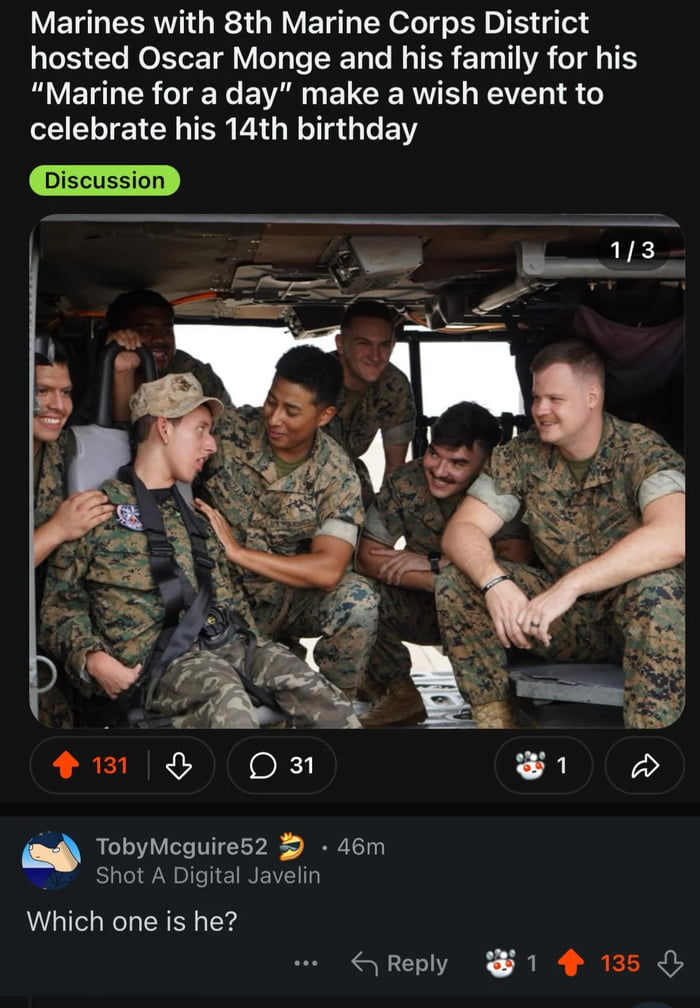Open TobyMcguire52's avatar
Screen dimensions: 700x1008
click(x=51, y=860)
